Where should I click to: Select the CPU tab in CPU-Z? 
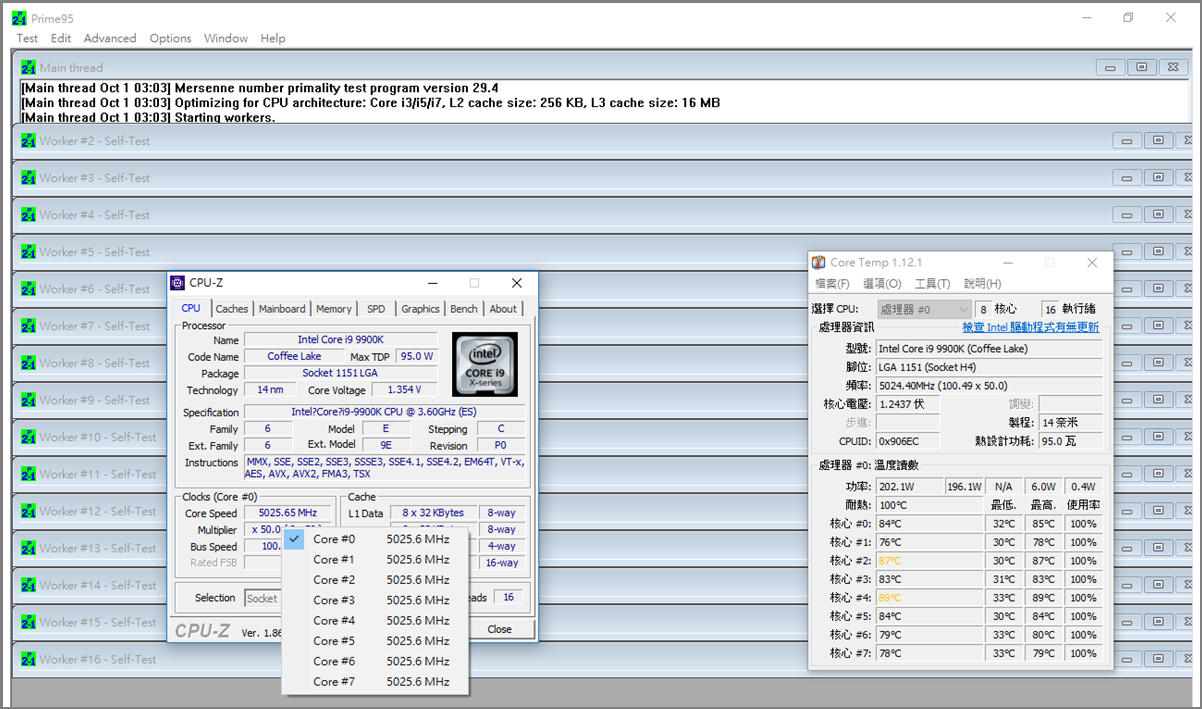click(191, 308)
